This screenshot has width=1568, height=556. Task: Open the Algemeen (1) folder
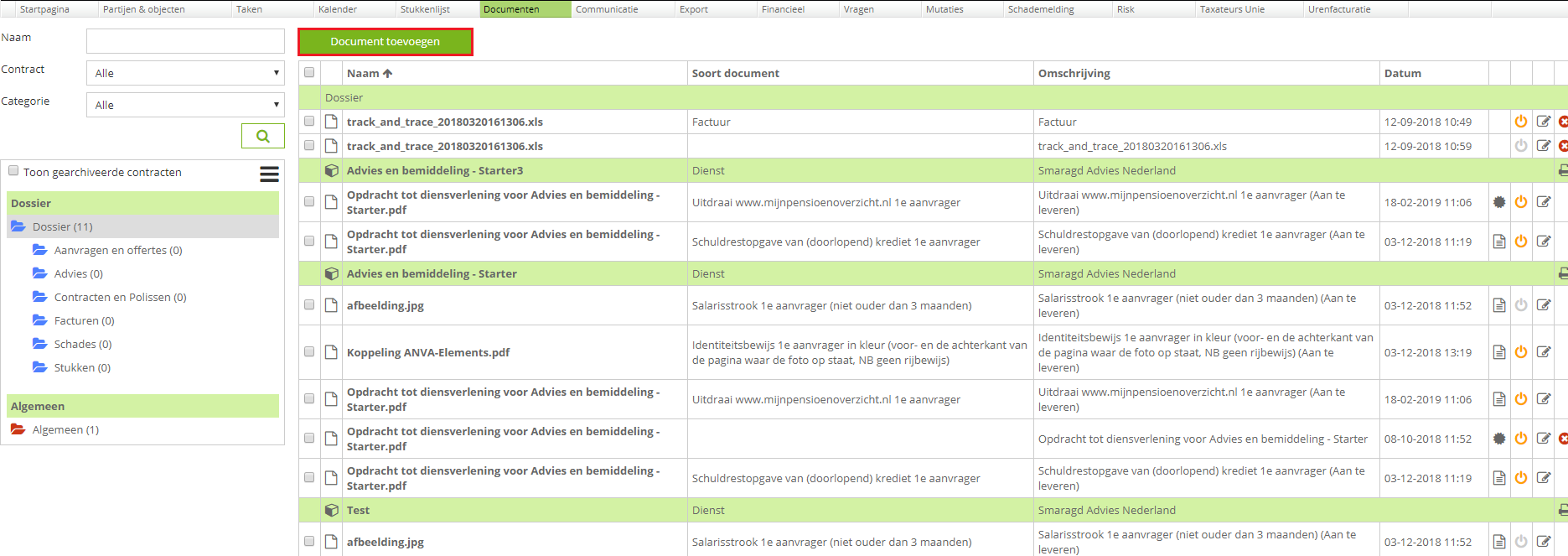click(x=65, y=429)
